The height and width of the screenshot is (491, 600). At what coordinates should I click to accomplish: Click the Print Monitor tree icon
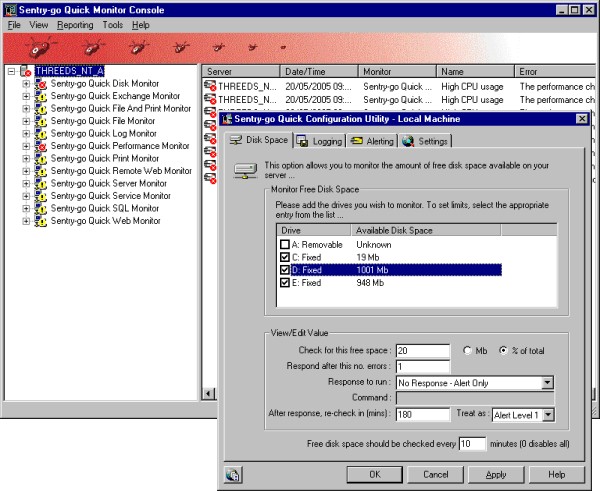click(x=40, y=158)
